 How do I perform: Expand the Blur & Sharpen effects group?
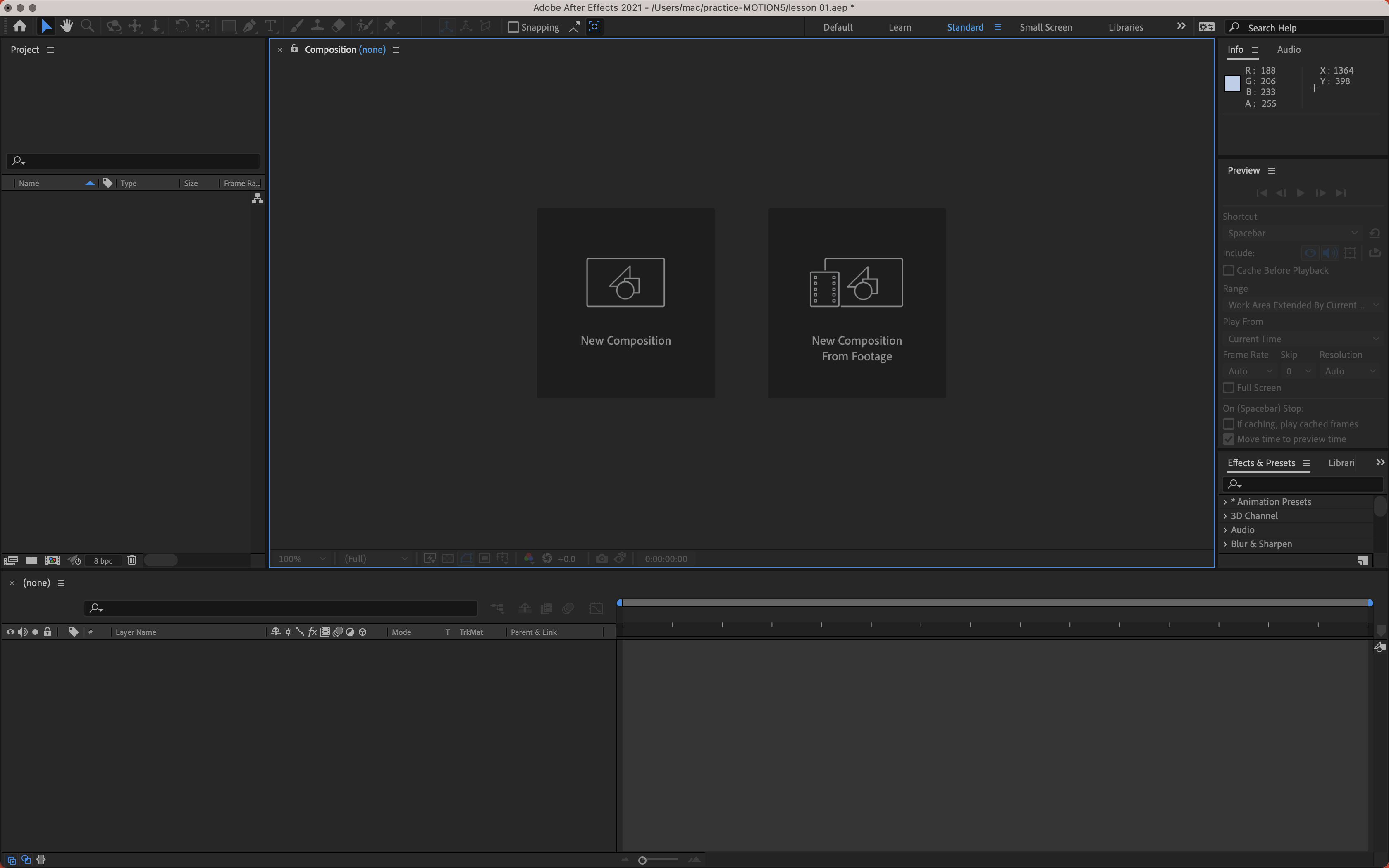tap(1225, 544)
